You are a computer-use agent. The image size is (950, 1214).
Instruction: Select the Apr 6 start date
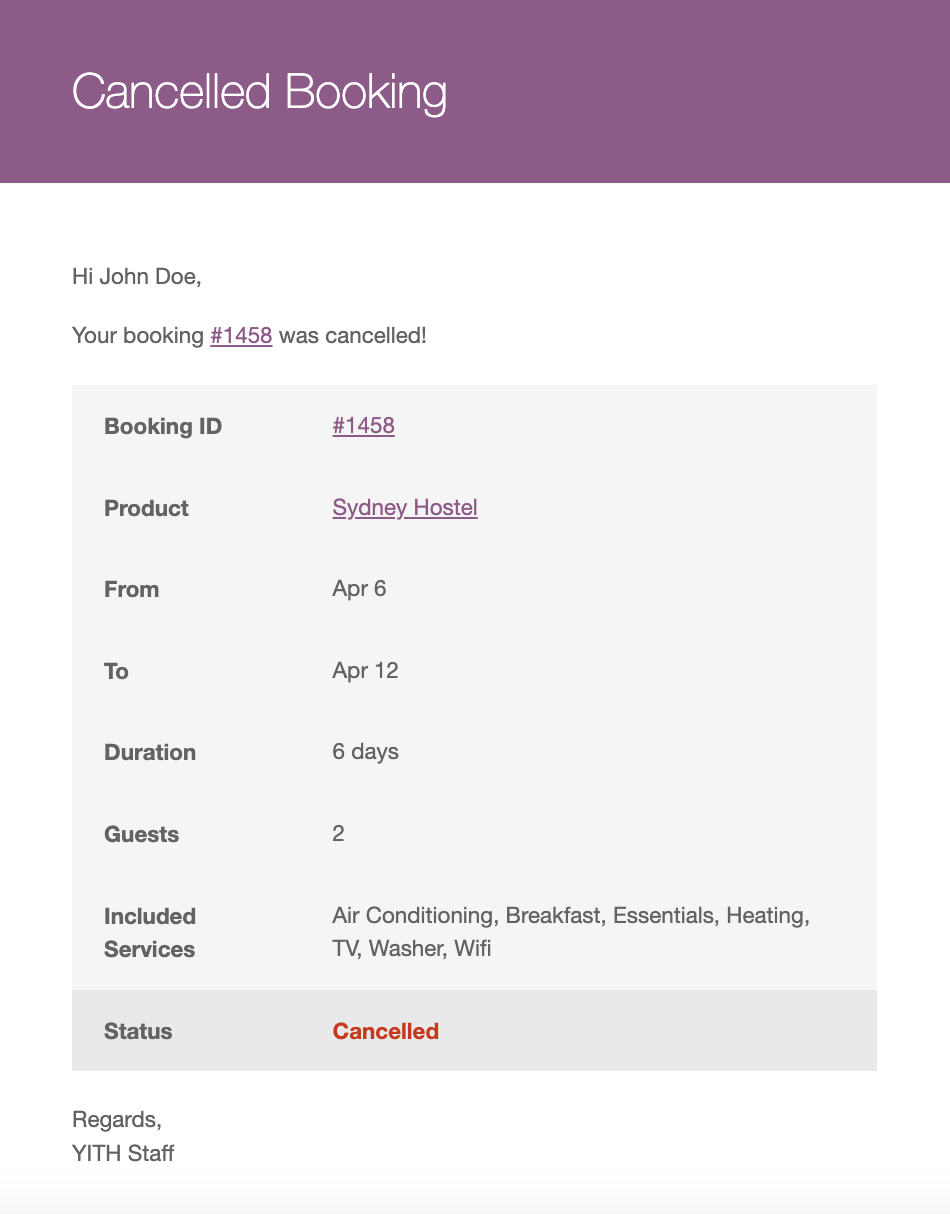click(359, 589)
